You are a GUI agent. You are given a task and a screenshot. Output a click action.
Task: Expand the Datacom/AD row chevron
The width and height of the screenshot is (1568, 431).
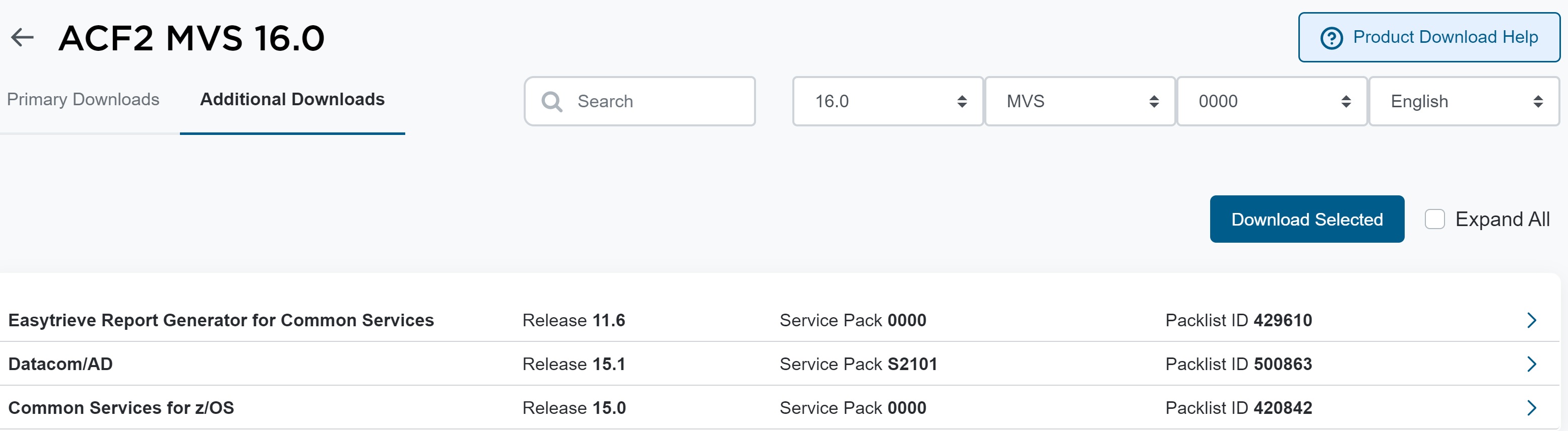click(x=1532, y=364)
